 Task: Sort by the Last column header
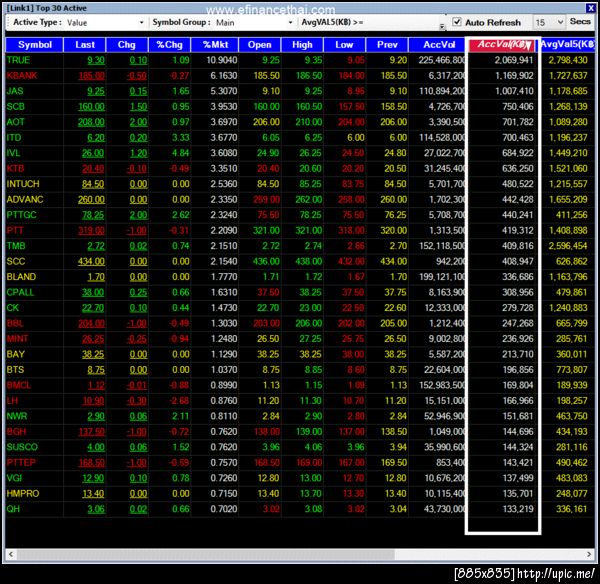coord(85,45)
